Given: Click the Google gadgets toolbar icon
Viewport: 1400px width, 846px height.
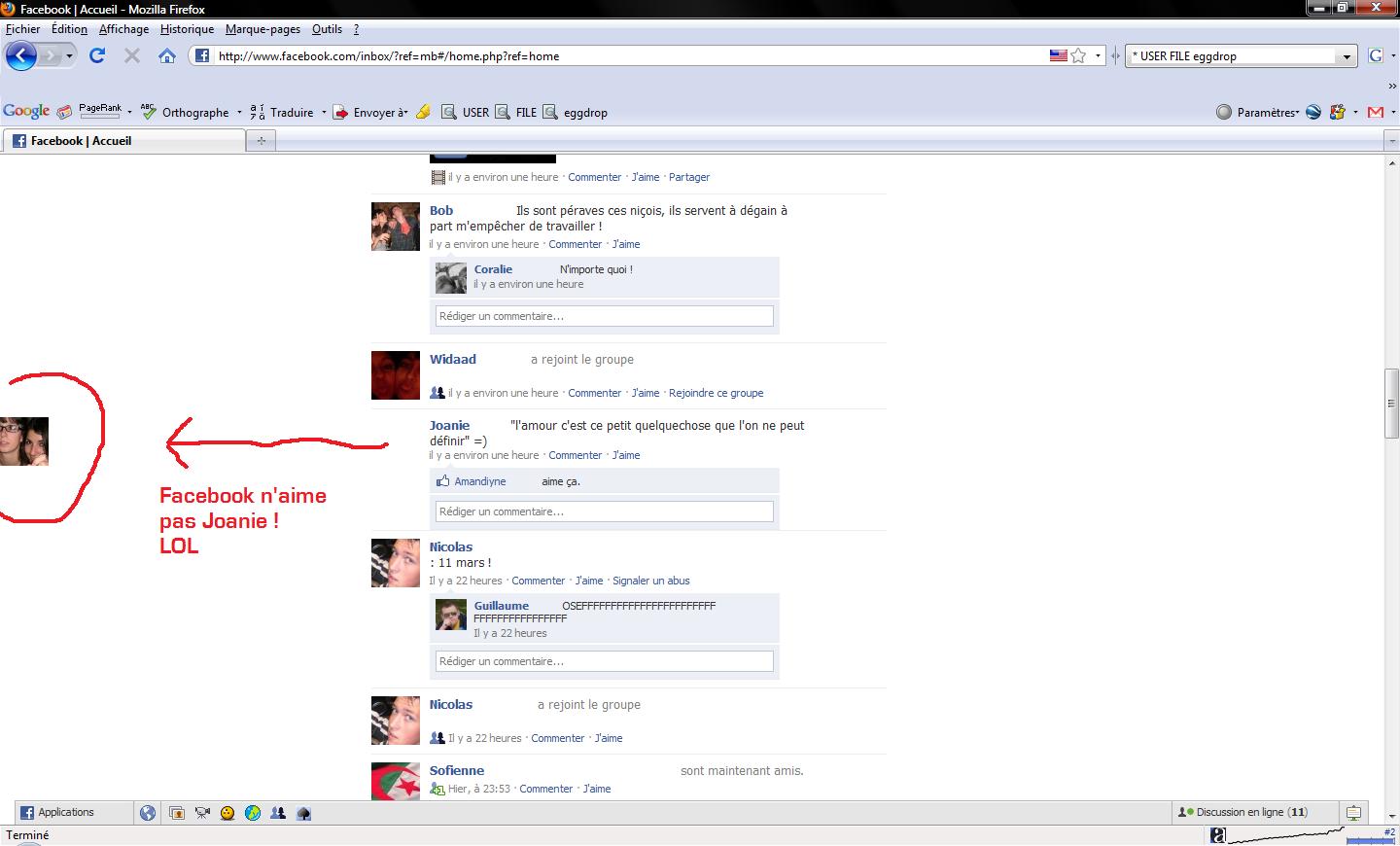Looking at the screenshot, I should (1338, 112).
